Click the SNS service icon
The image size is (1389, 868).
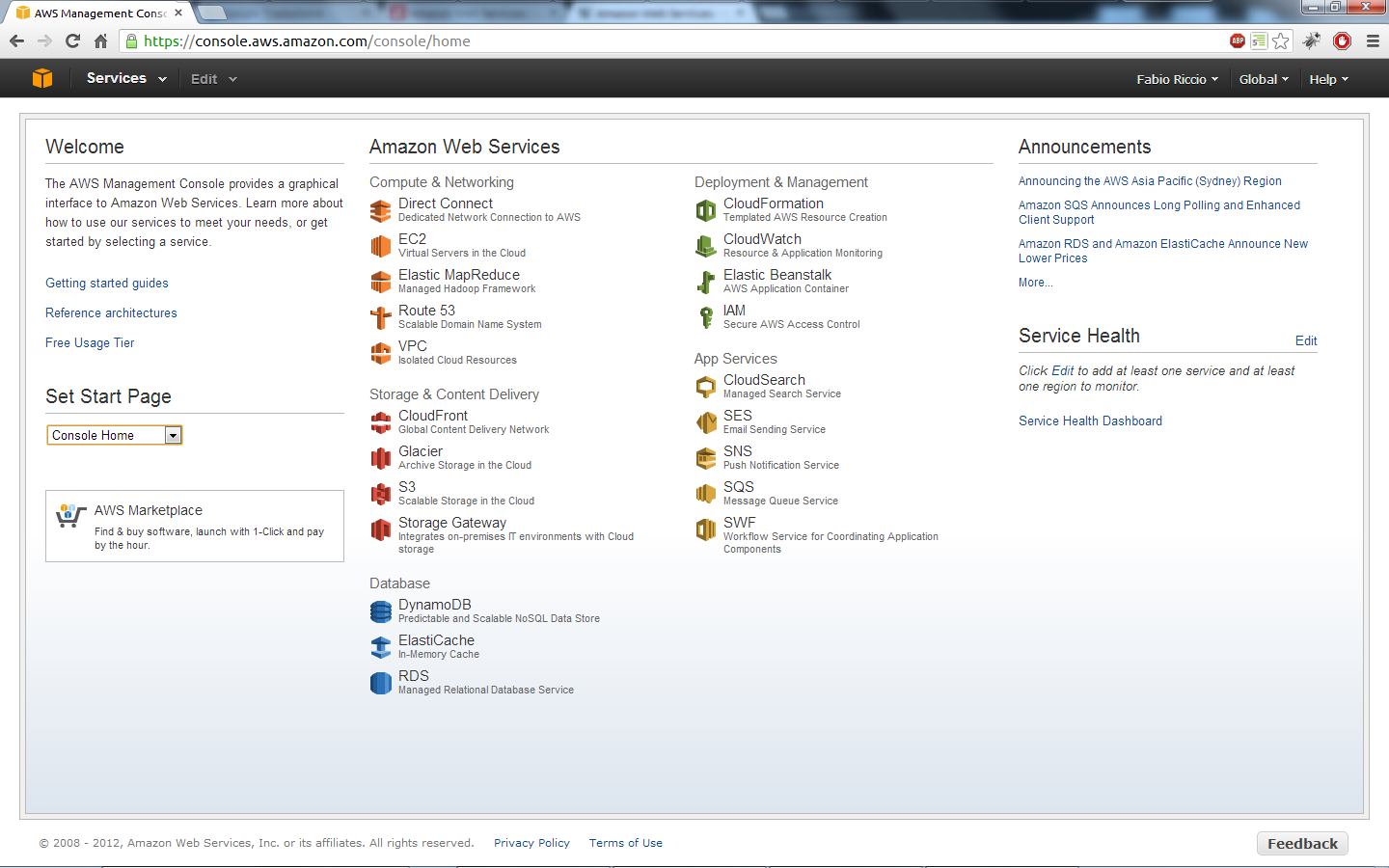point(706,458)
